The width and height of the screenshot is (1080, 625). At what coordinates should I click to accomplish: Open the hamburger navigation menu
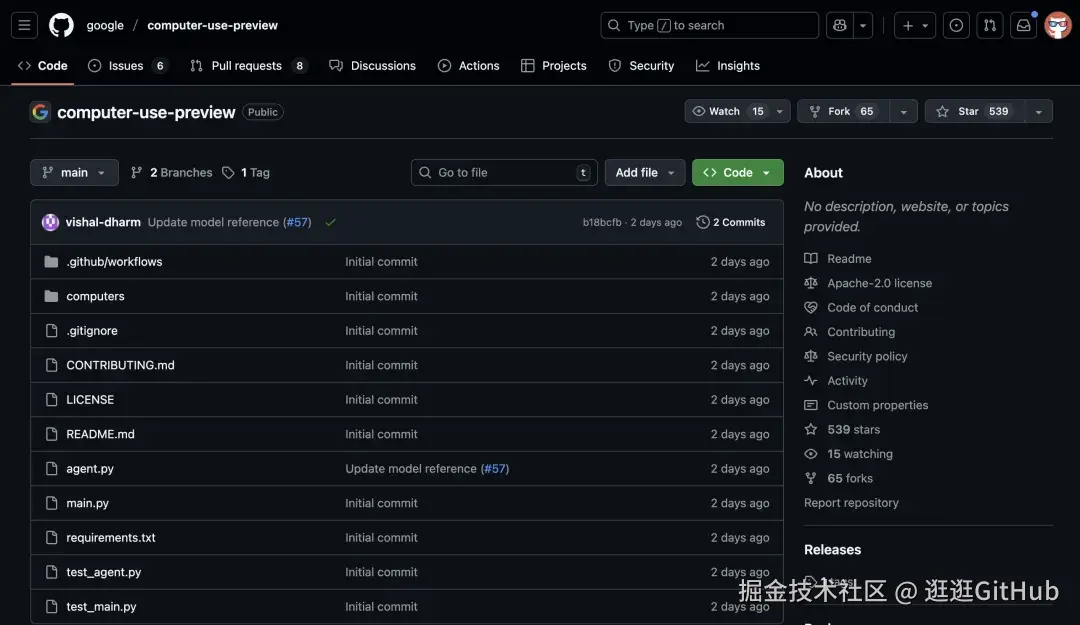(x=24, y=25)
